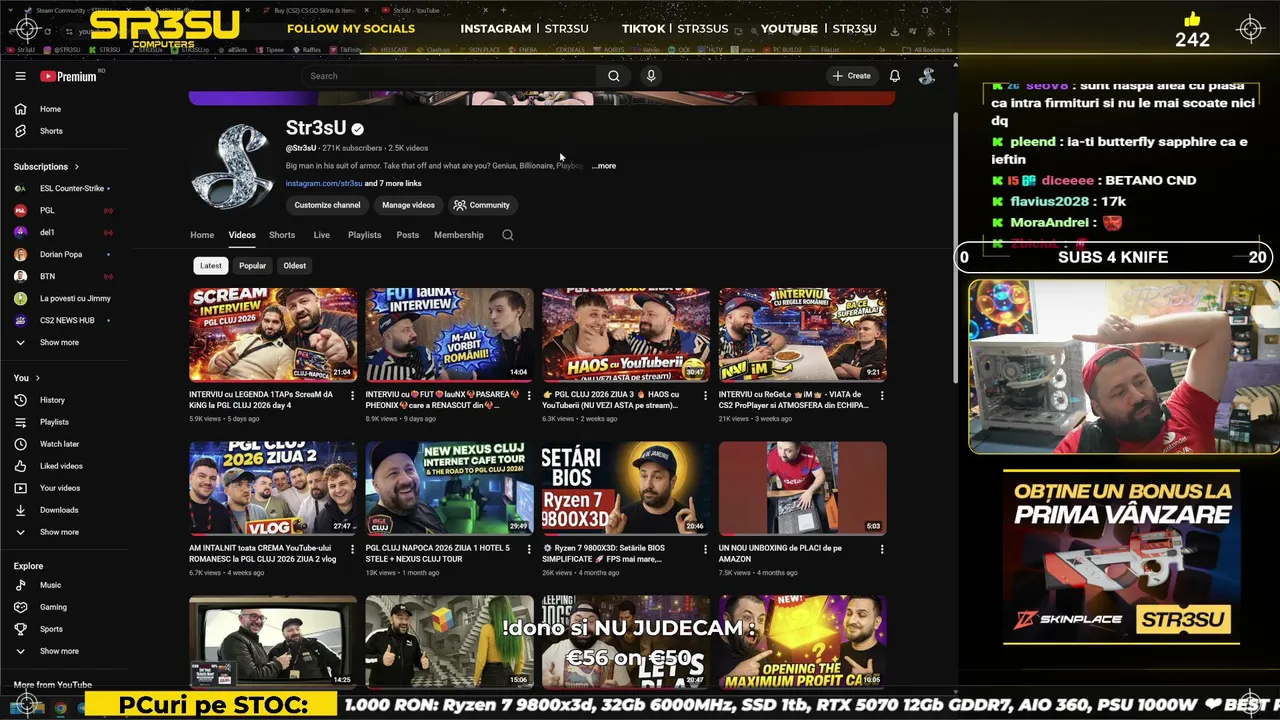Open options for PGL CLUJ NAPOCA ZIUA 1 video

(x=528, y=549)
